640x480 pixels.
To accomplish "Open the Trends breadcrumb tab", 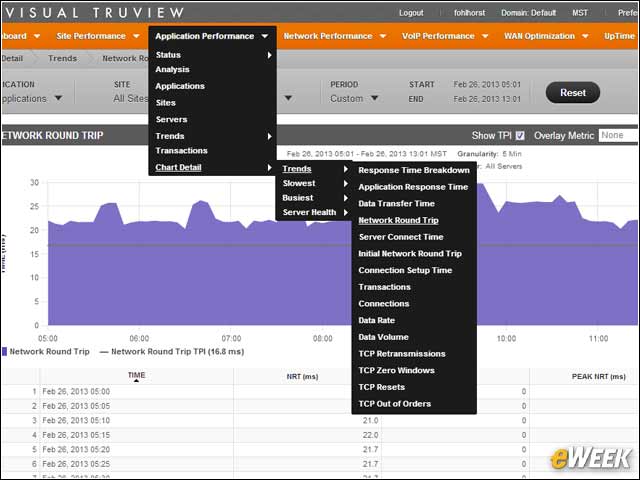I will coord(62,58).
